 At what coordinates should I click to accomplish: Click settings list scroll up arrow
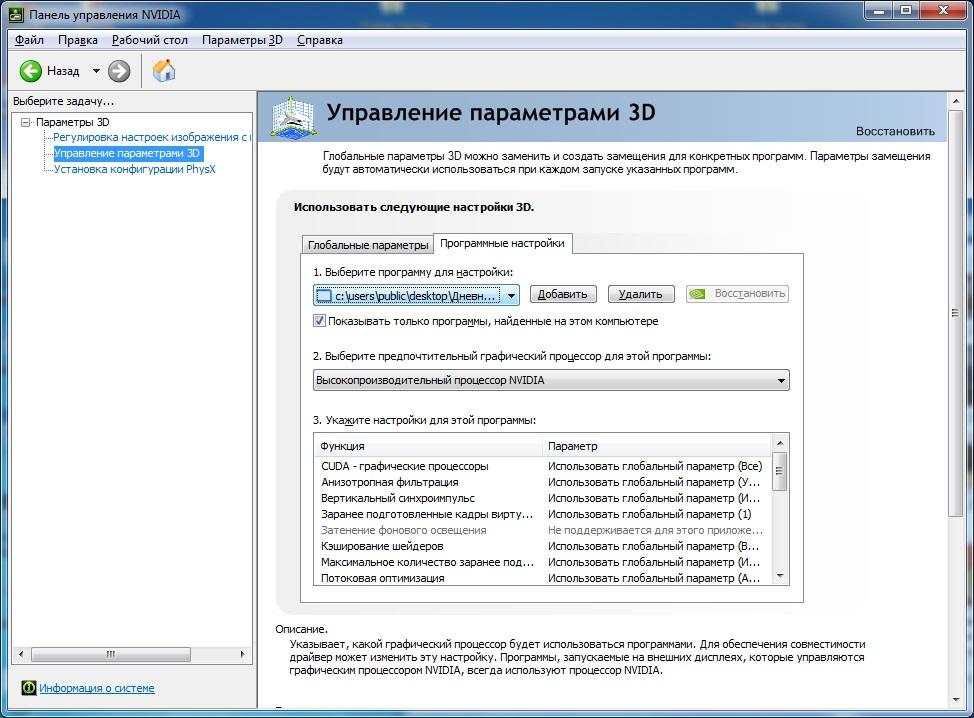780,443
